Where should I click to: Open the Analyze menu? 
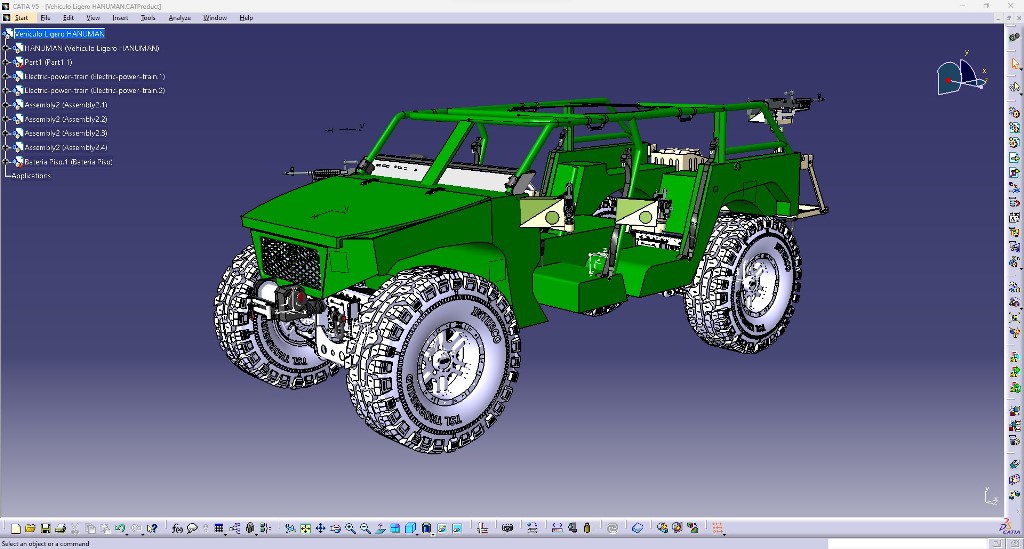(x=180, y=18)
